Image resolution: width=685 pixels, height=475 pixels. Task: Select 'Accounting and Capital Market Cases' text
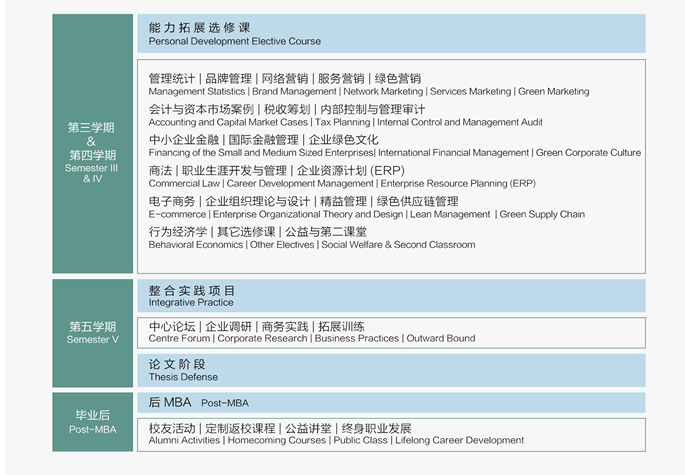[x=228, y=122]
